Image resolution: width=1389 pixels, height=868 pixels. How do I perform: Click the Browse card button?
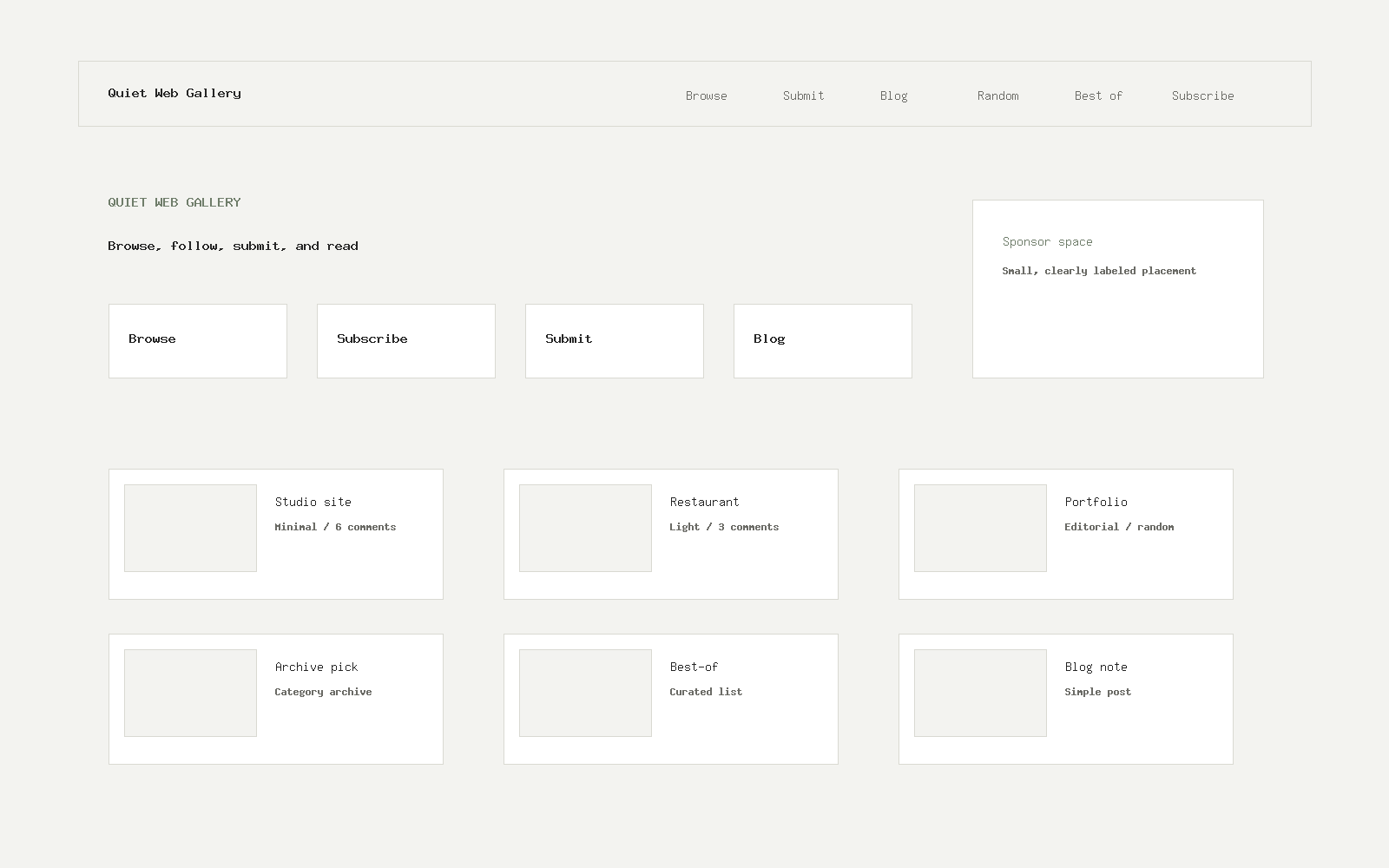(x=198, y=341)
